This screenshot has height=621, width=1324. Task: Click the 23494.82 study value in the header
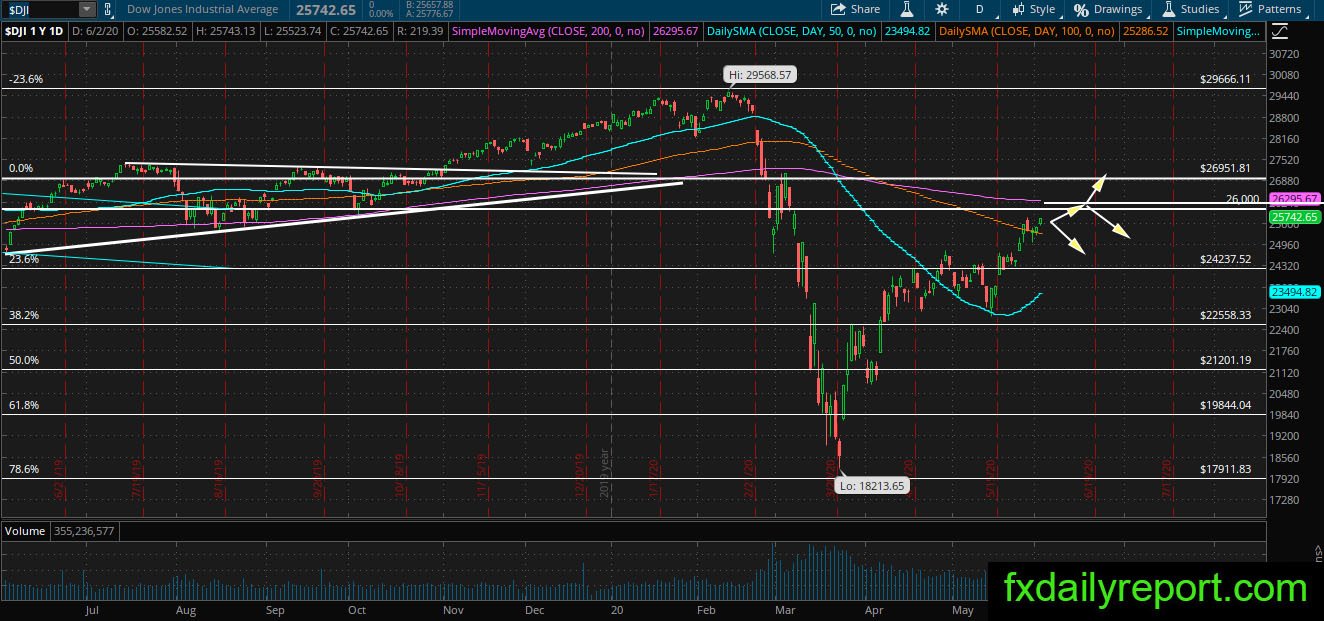pos(909,32)
